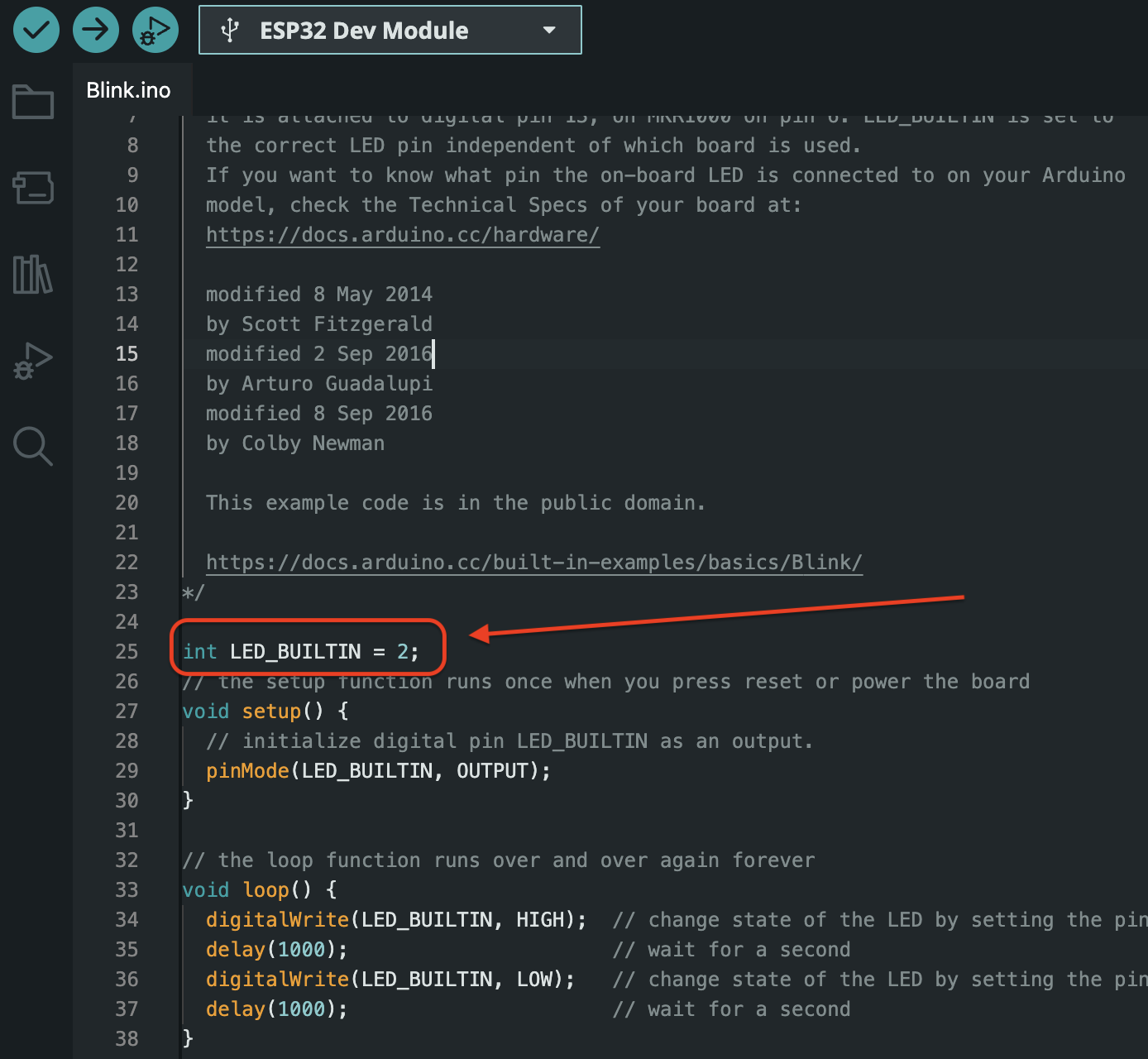1148x1059 pixels.
Task: Click 'by Colby Newman' comment line
Action: pyautogui.click(x=295, y=443)
